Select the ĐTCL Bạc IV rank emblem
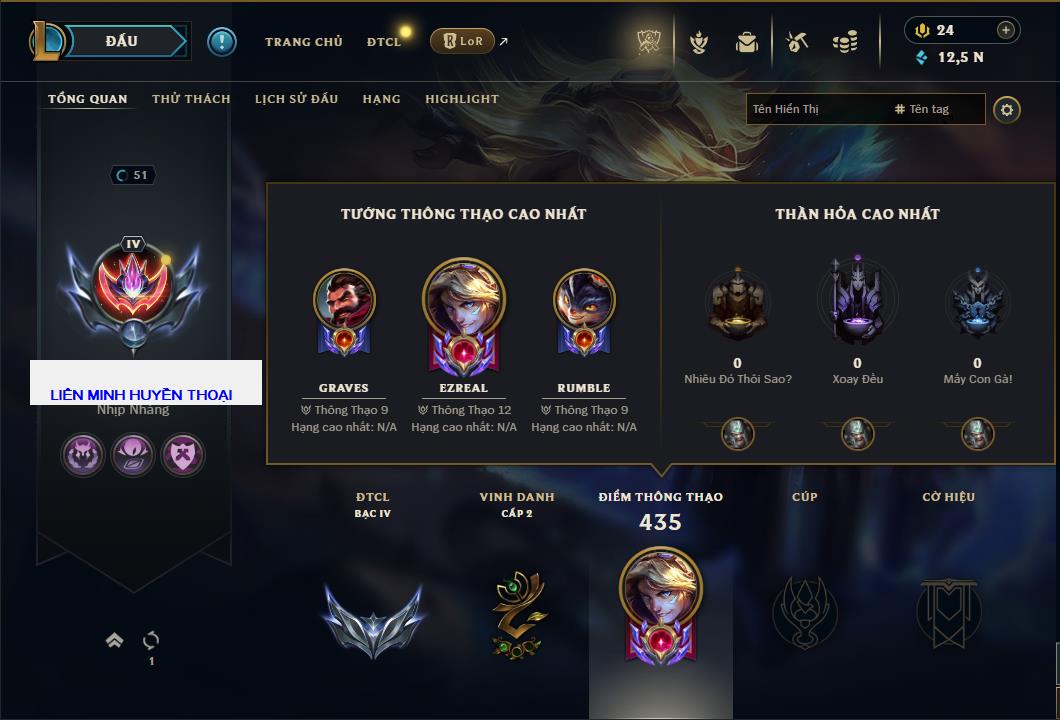This screenshot has width=1060, height=720. point(373,621)
